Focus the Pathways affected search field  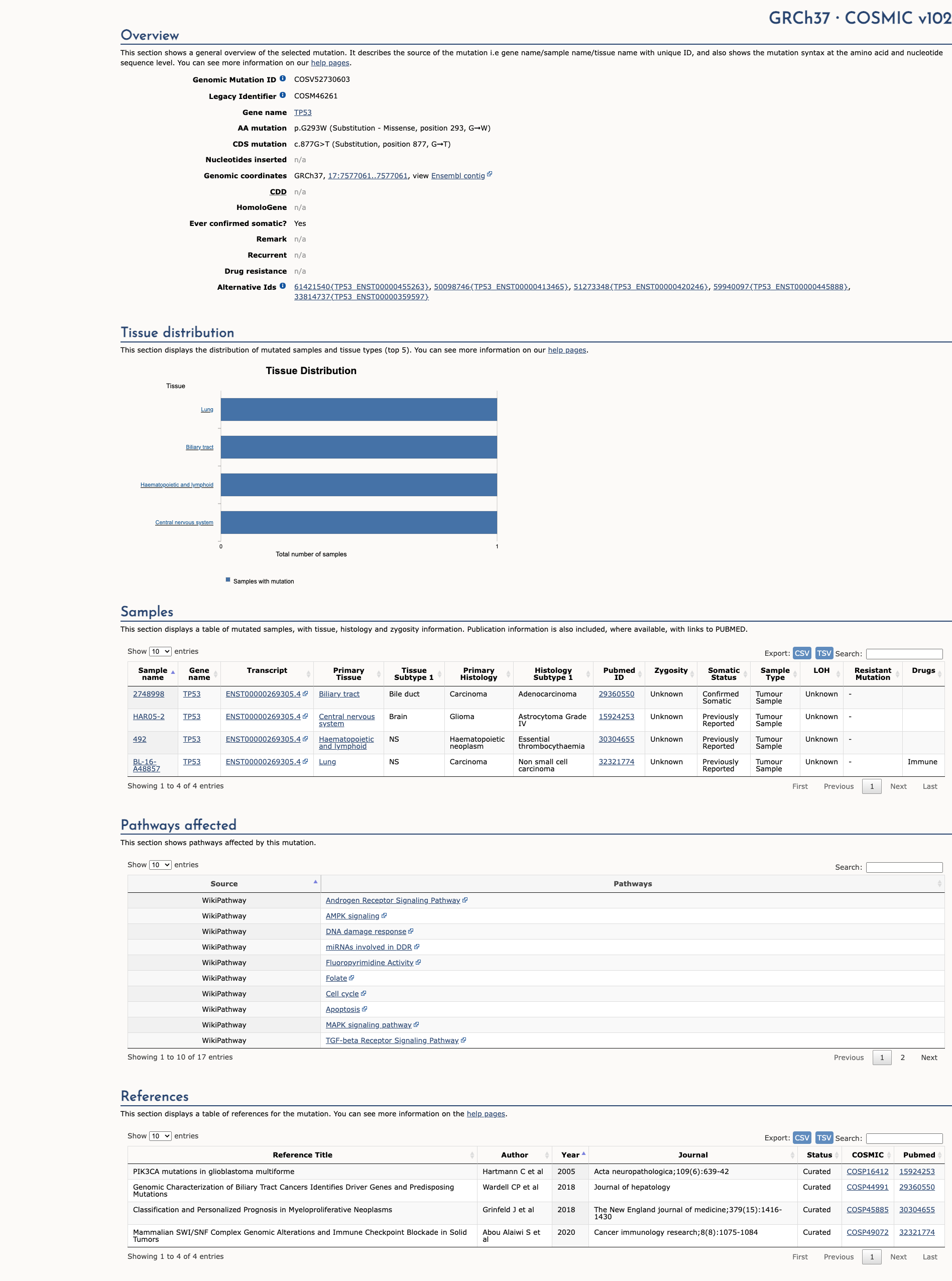point(904,867)
